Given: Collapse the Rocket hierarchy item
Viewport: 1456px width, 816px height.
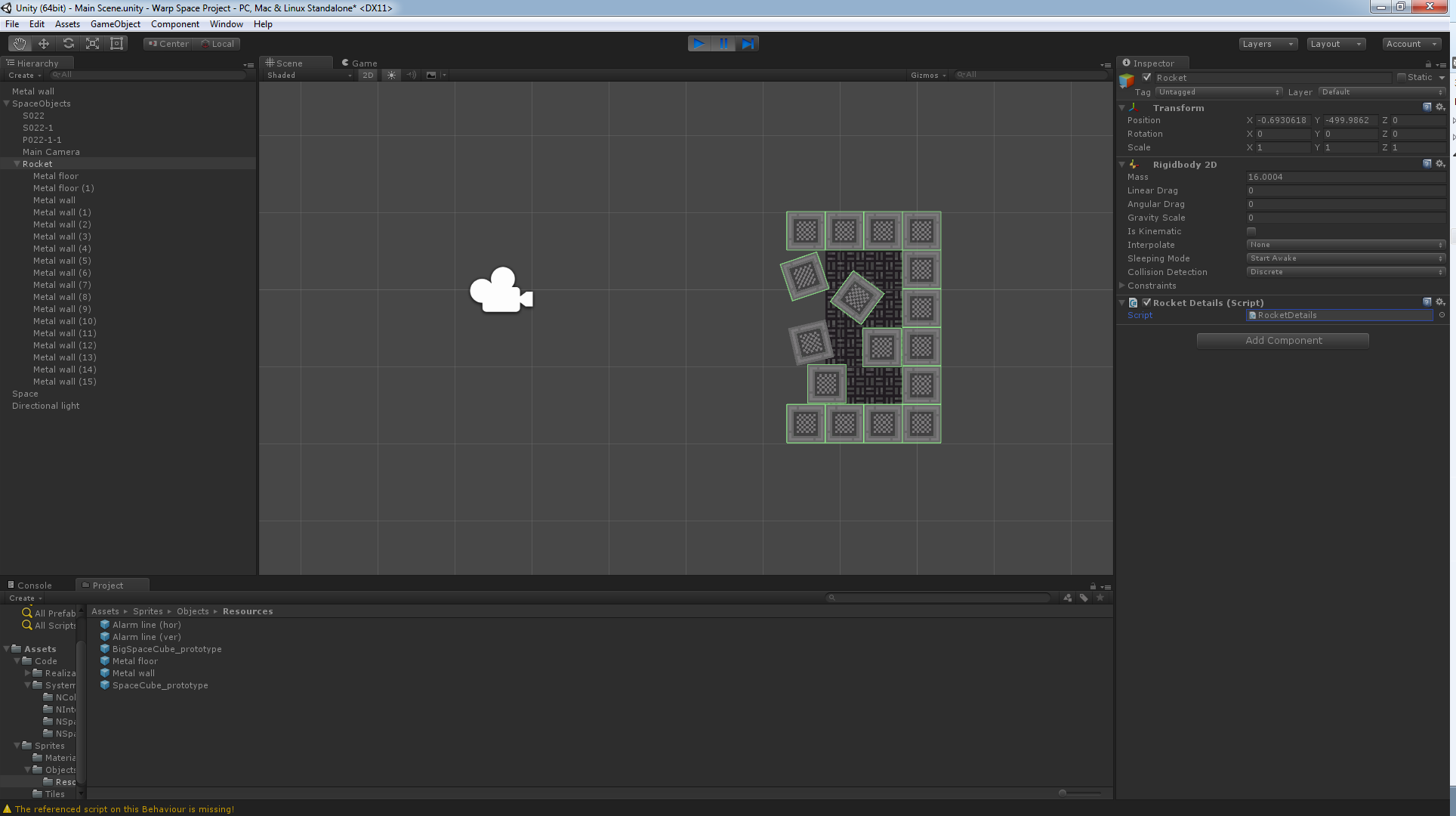Looking at the screenshot, I should [x=17, y=164].
